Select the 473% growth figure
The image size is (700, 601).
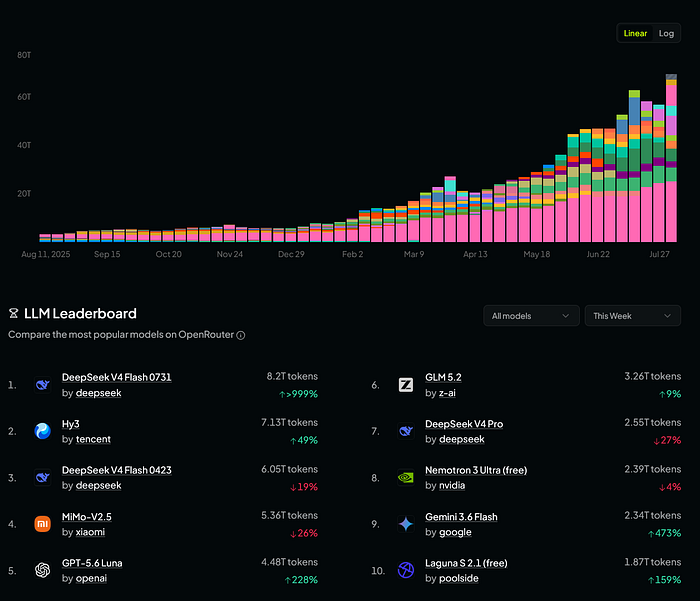point(664,533)
